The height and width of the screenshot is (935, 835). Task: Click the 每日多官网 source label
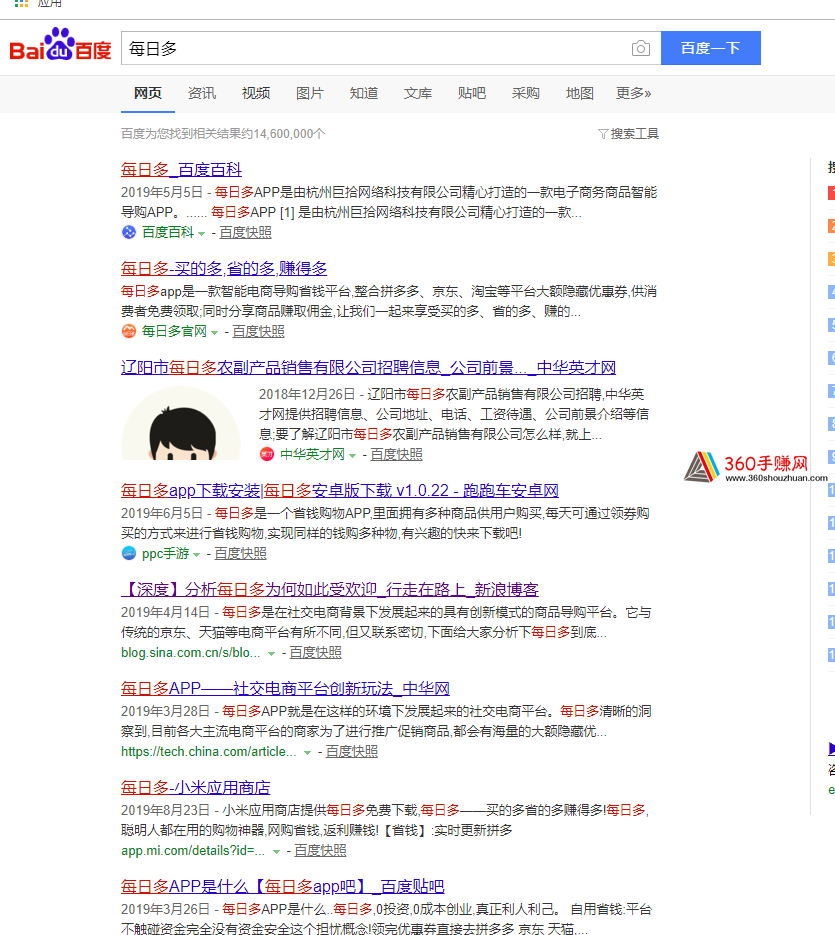(174, 332)
